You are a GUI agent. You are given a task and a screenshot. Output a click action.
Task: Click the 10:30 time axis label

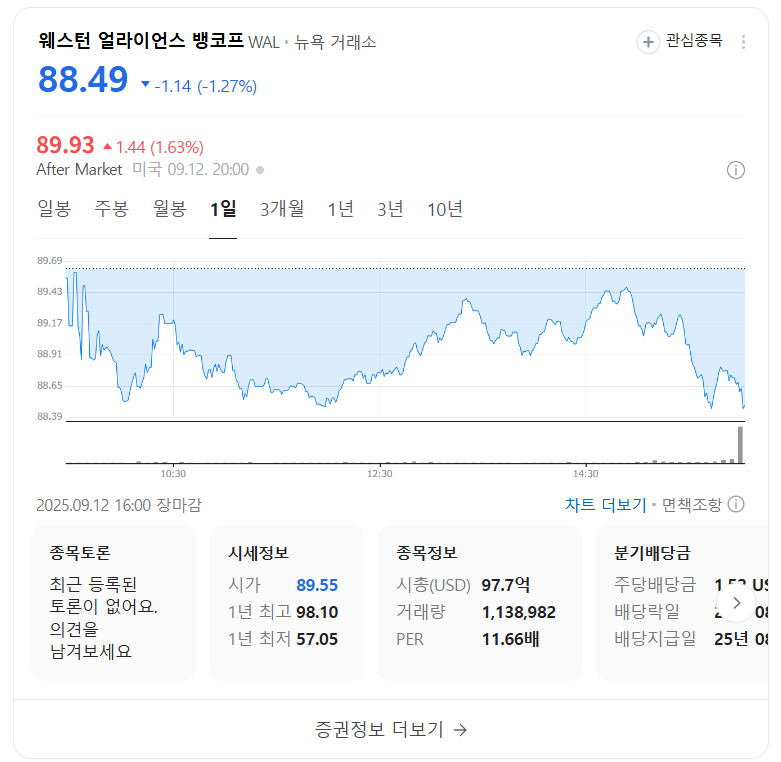[173, 474]
